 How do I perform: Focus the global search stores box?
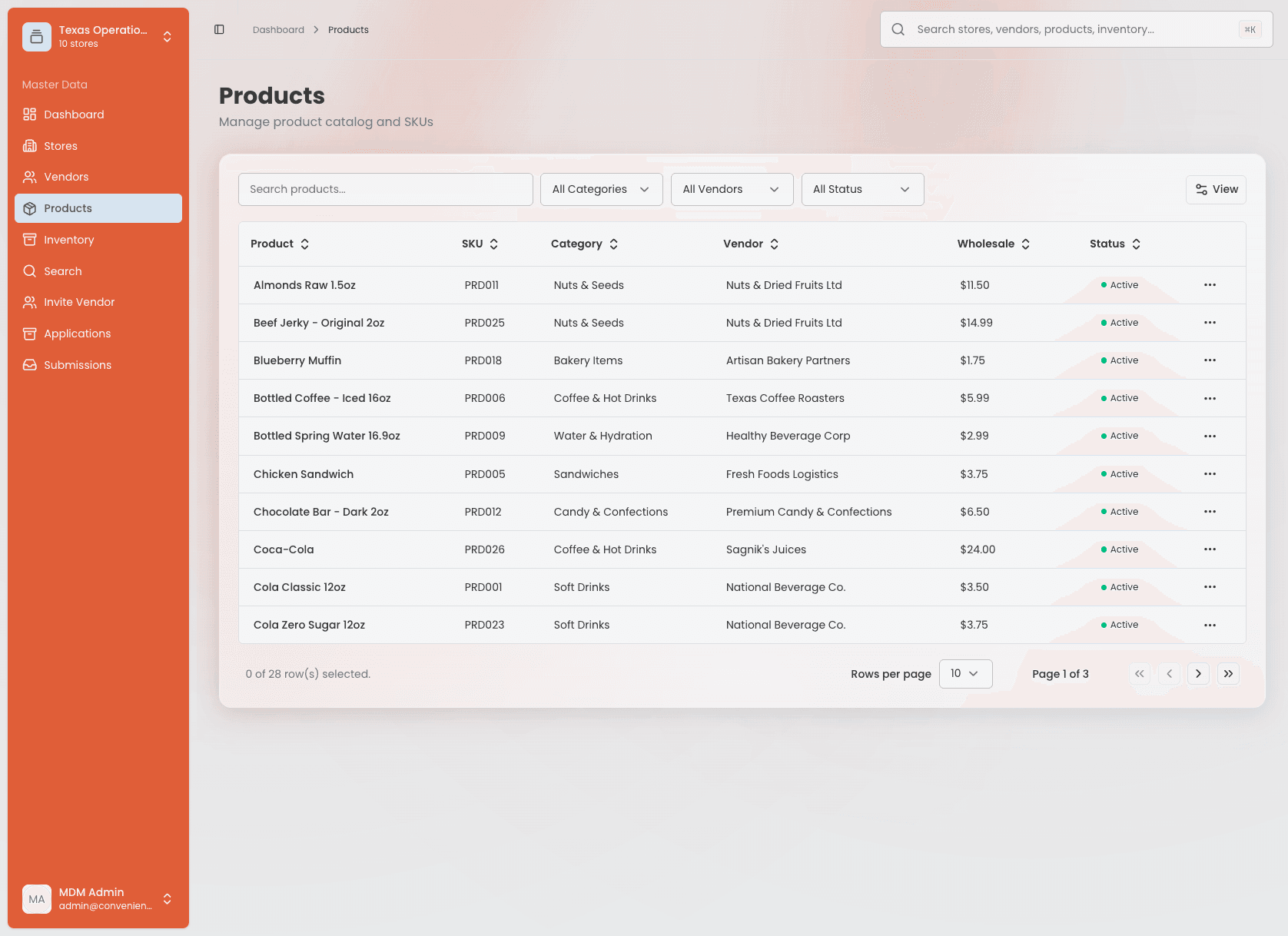(1076, 29)
